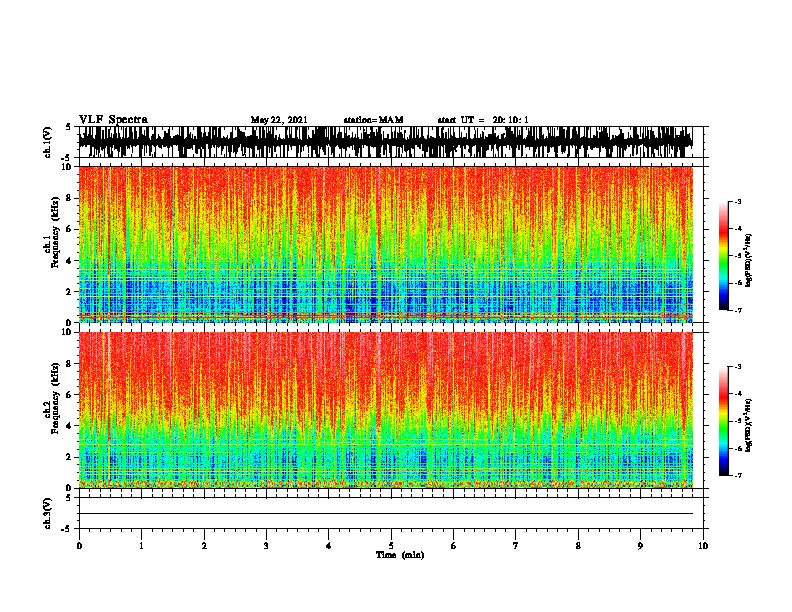
Task: Click inside the ch.1 spectrogram panel
Action: tap(386, 244)
